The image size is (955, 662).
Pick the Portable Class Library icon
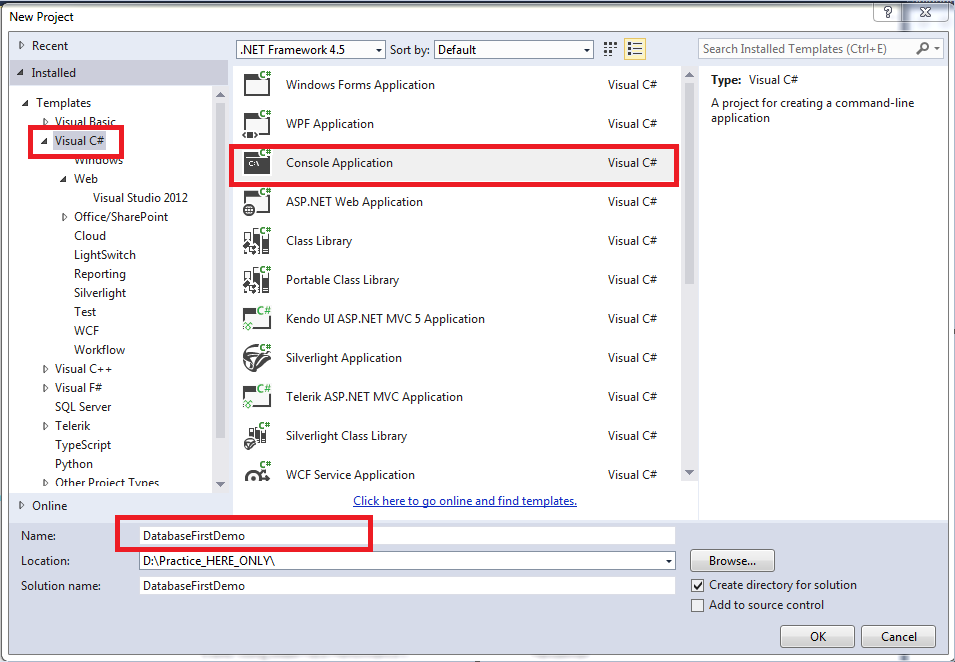pos(256,280)
